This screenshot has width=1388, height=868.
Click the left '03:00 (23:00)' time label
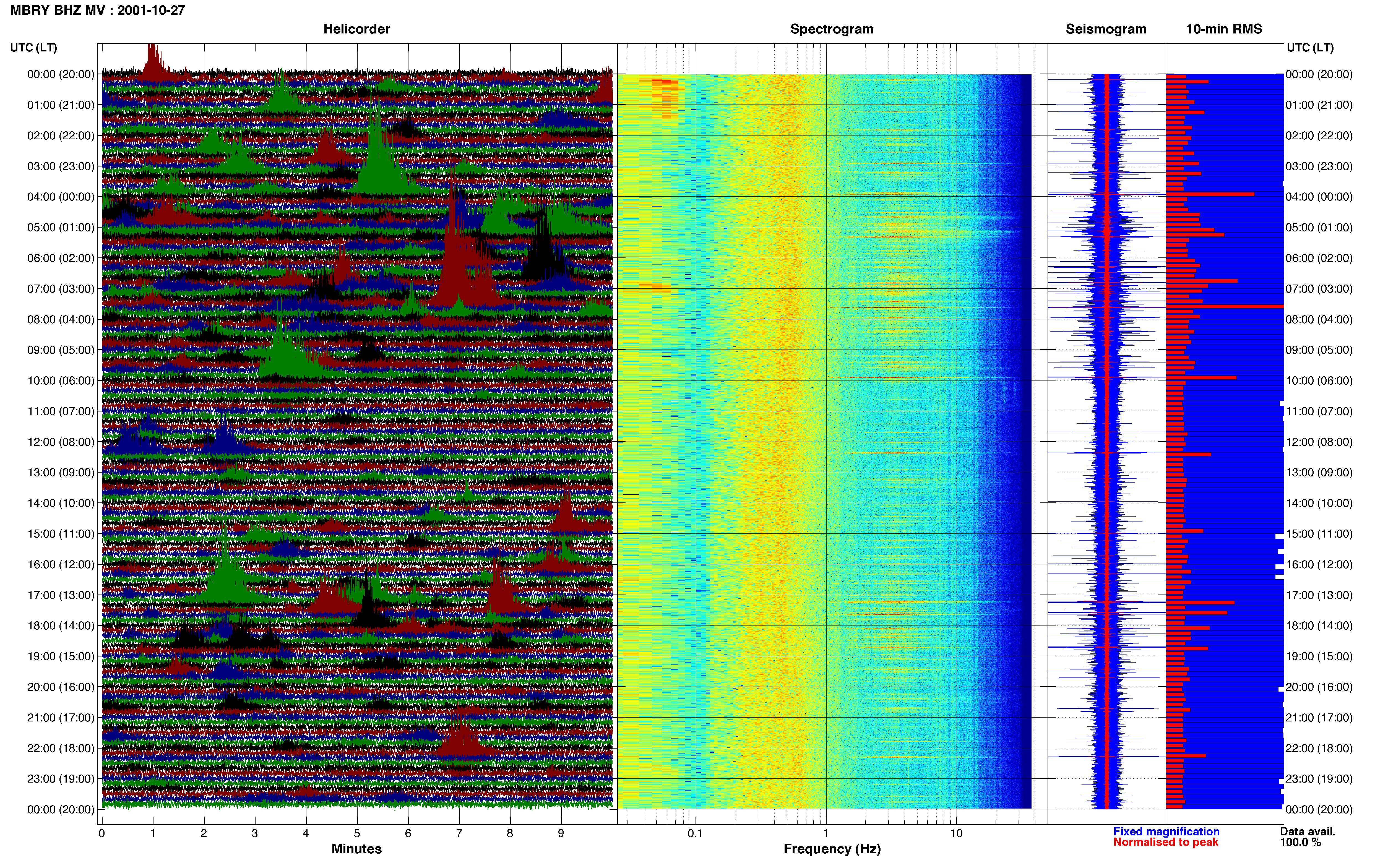[x=61, y=166]
